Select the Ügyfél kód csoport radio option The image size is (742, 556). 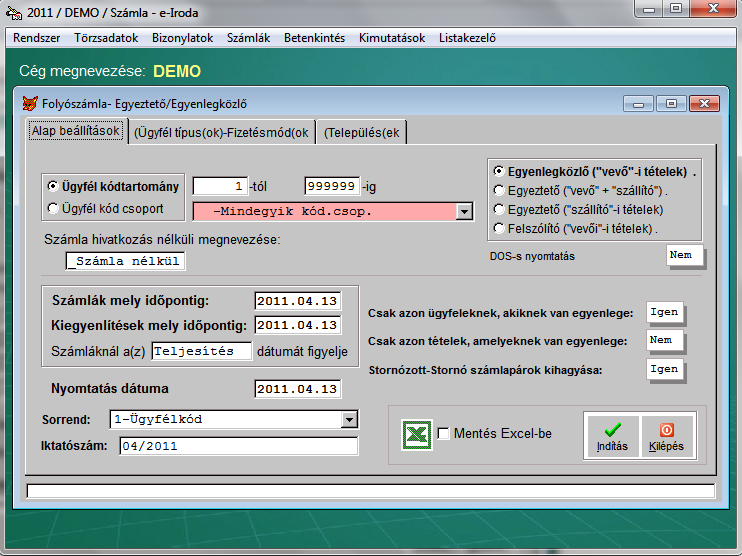[53, 209]
